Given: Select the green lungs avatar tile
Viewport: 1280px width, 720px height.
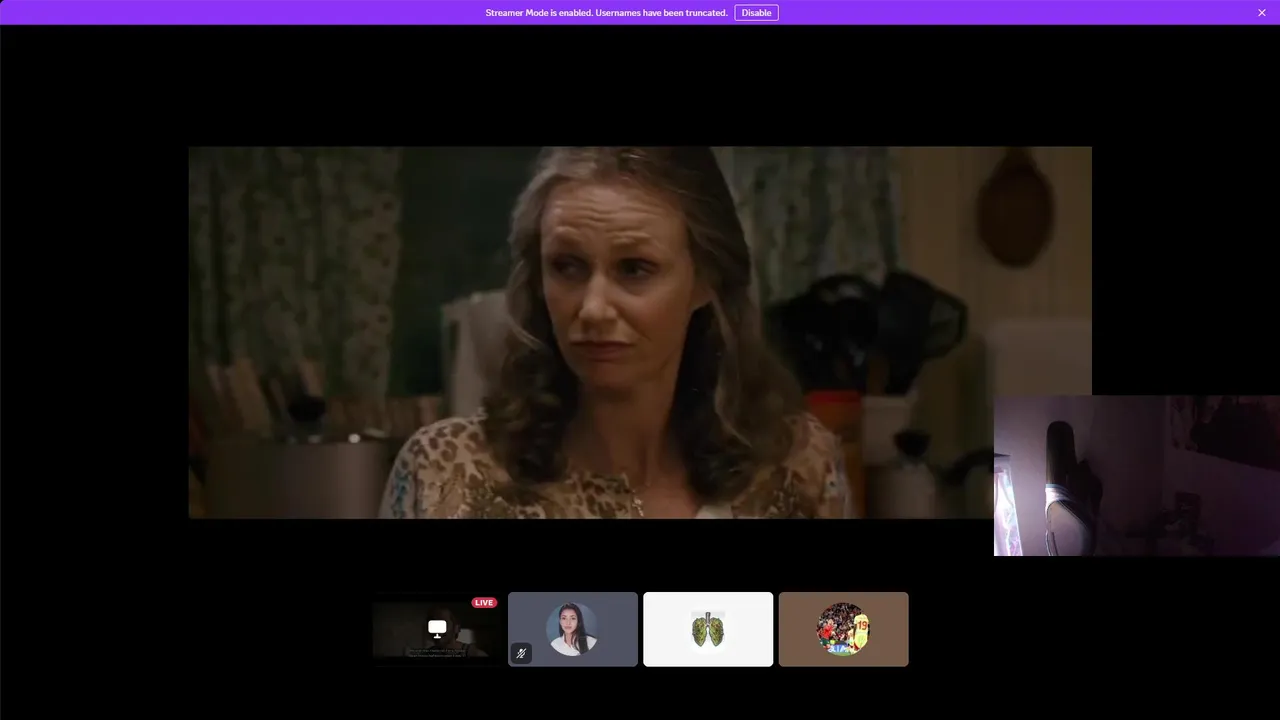Looking at the screenshot, I should pyautogui.click(x=708, y=629).
